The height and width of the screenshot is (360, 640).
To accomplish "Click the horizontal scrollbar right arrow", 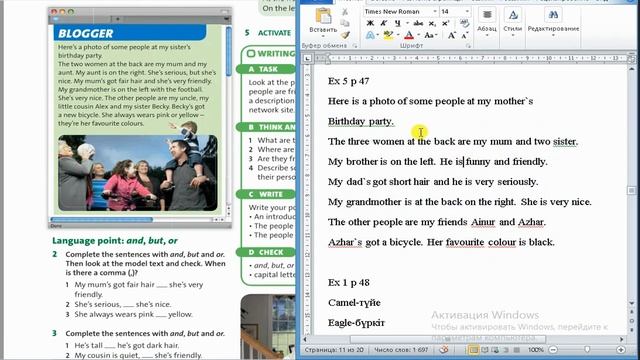I will tap(622, 339).
